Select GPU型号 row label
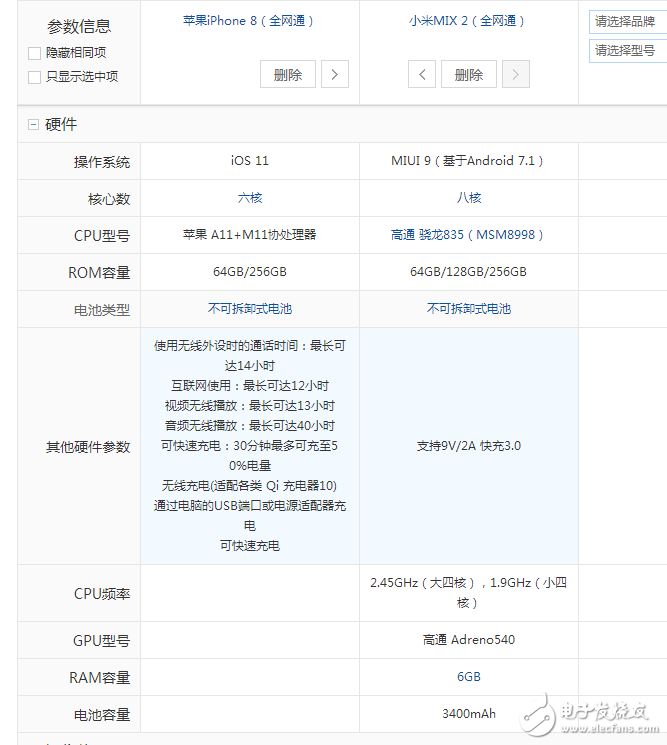The height and width of the screenshot is (745, 667). click(101, 641)
